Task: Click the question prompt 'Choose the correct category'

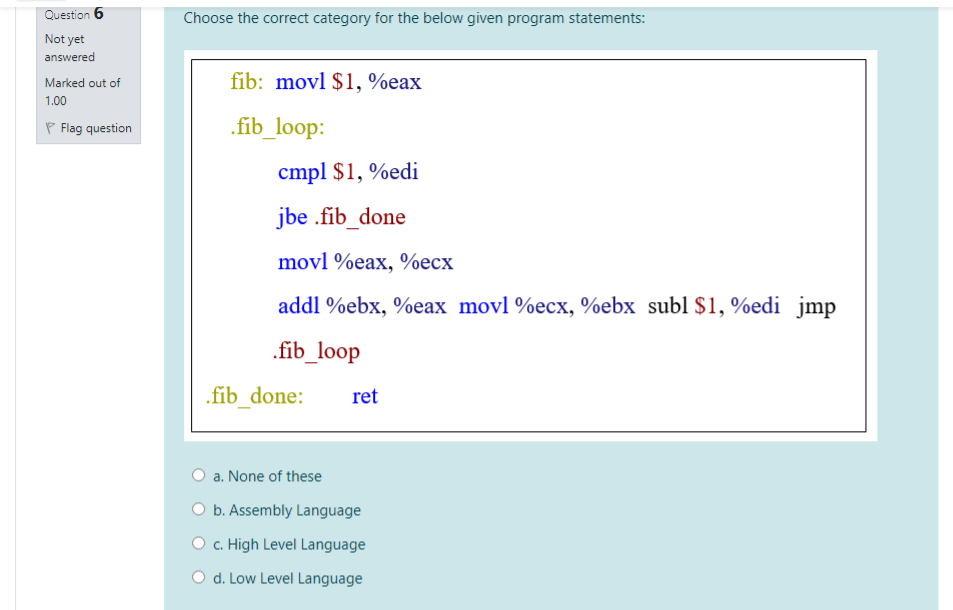Action: [x=414, y=18]
